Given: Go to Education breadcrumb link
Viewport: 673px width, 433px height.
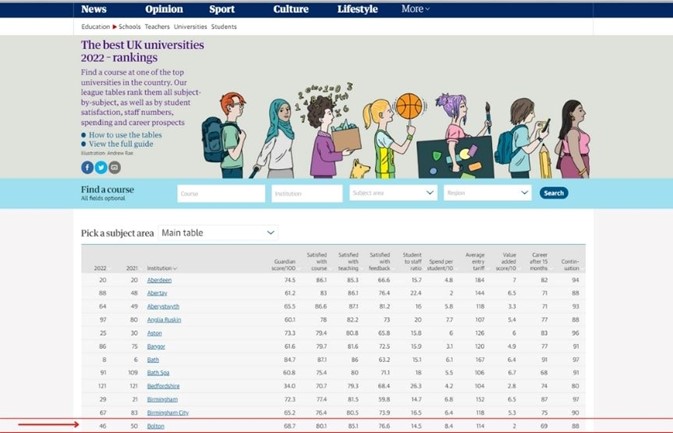Looking at the screenshot, I should [x=95, y=27].
